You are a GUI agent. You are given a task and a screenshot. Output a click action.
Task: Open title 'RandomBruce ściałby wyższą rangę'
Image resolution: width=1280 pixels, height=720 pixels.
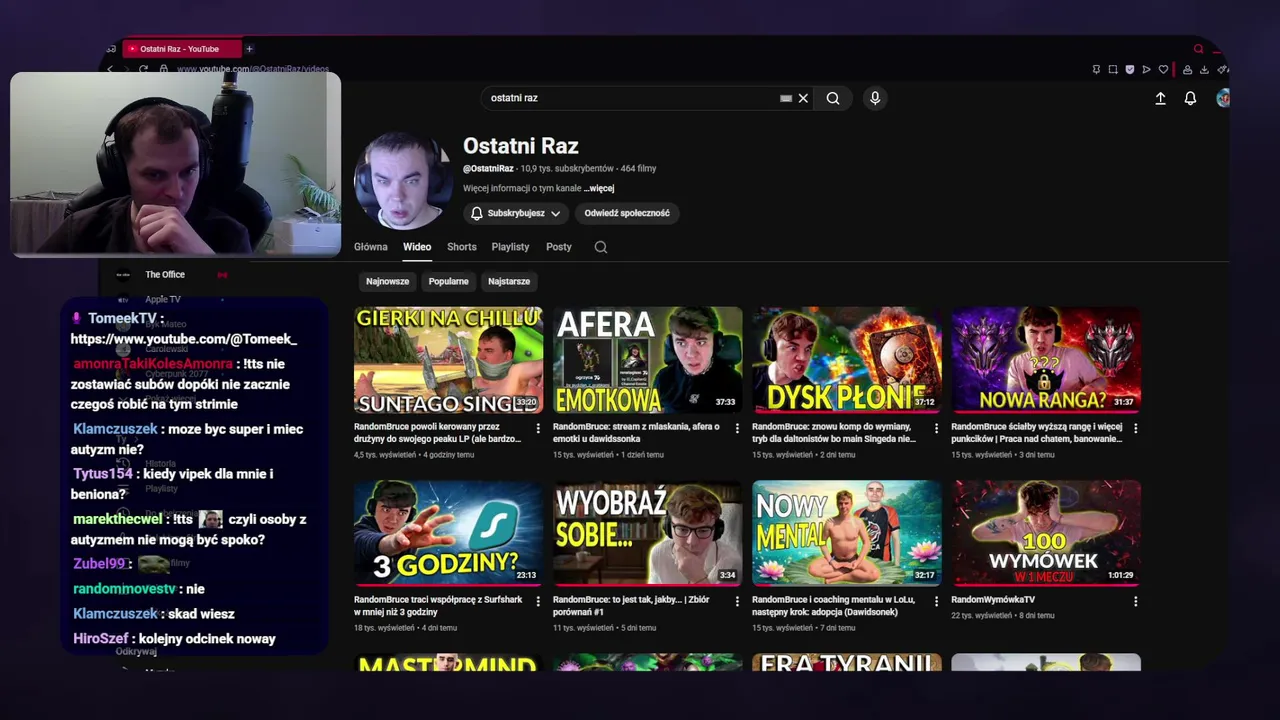[x=1038, y=432]
